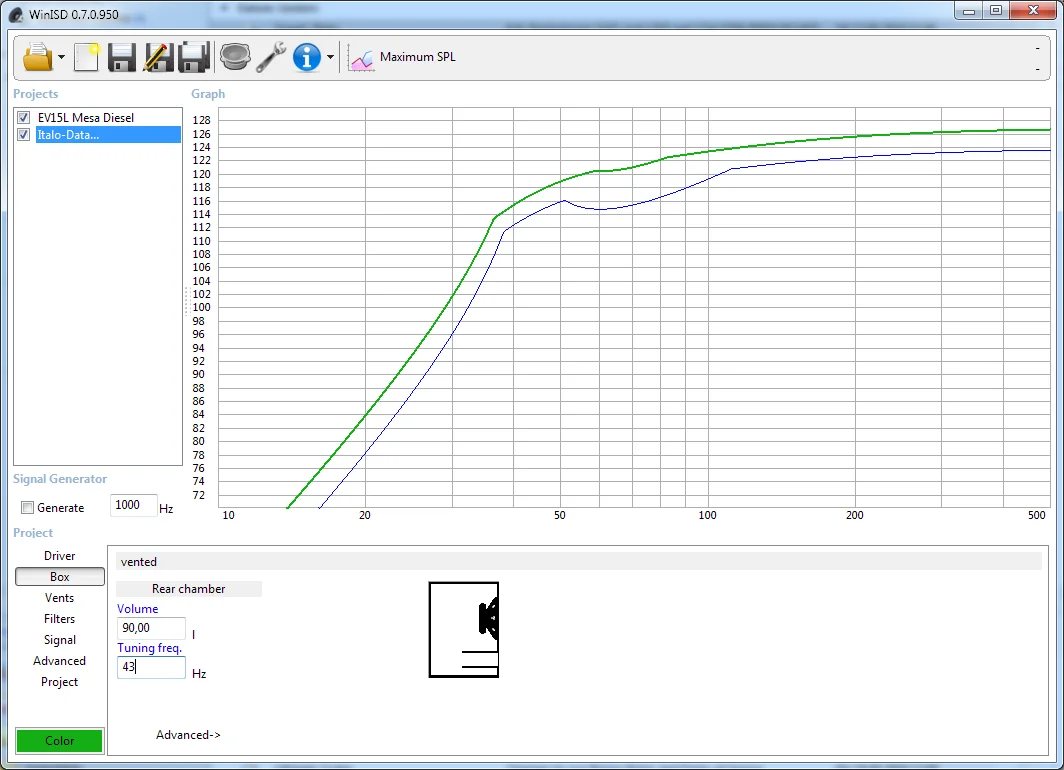Click the open project folder icon
The height and width of the screenshot is (770, 1064).
click(x=37, y=57)
